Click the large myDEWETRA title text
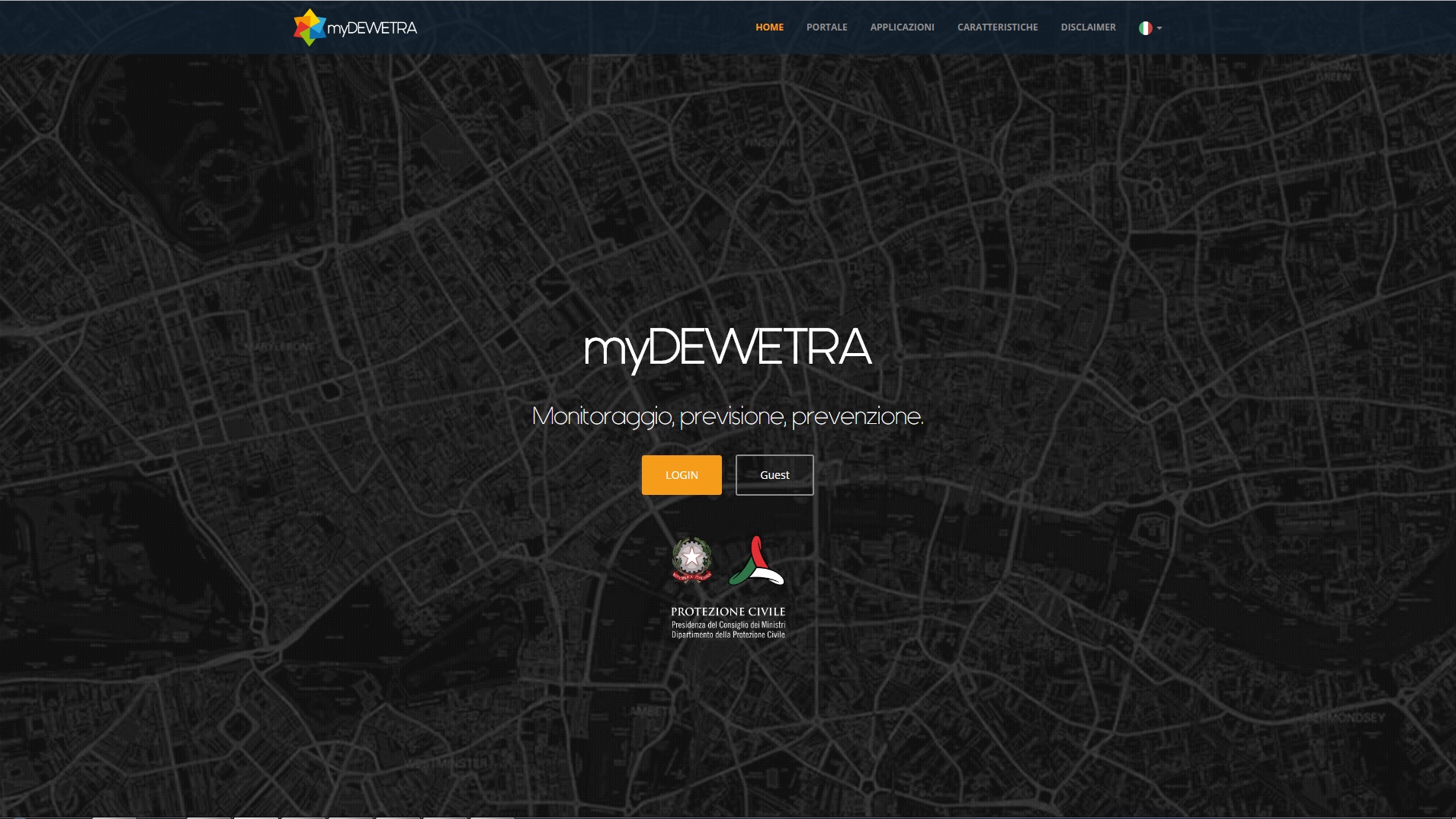Screen dimensions: 1456x819 pos(727,349)
